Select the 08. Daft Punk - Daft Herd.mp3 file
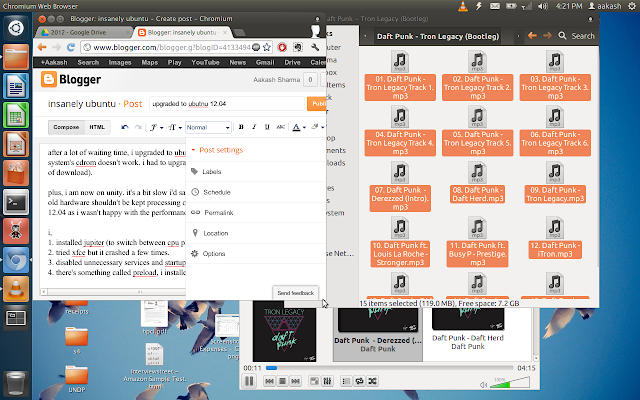The image size is (640, 400). [478, 184]
